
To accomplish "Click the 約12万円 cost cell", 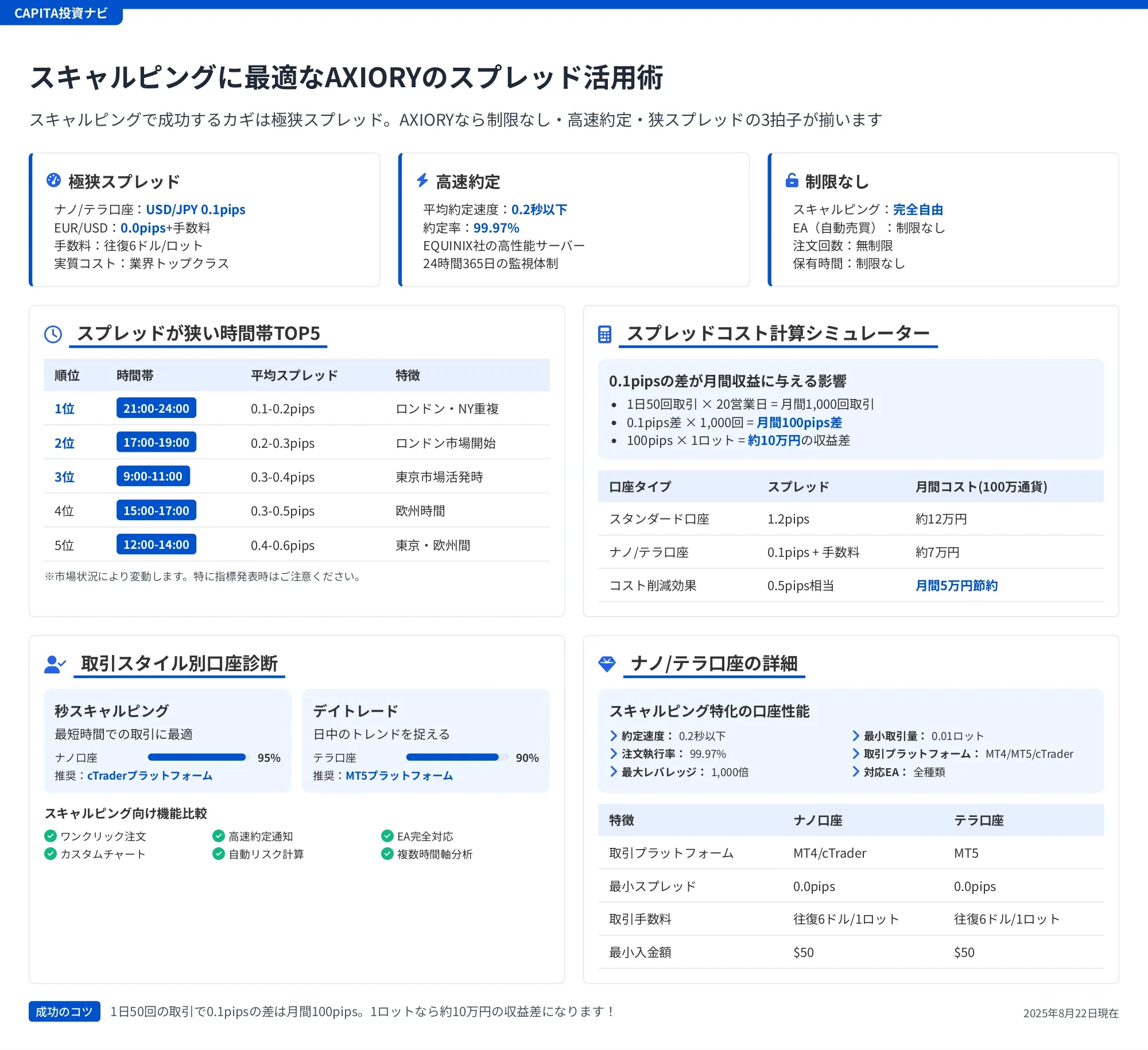I will 941,519.
